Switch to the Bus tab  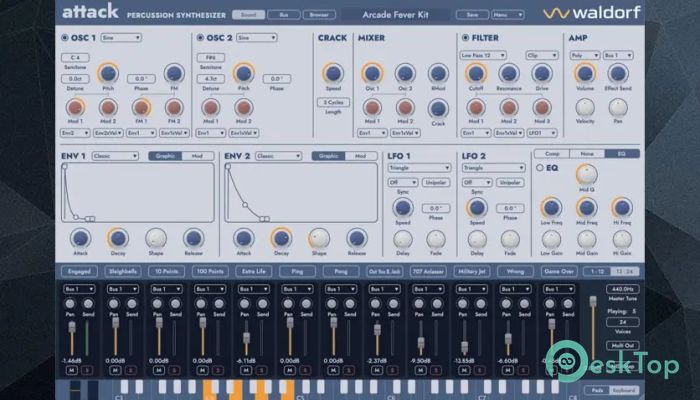[284, 15]
